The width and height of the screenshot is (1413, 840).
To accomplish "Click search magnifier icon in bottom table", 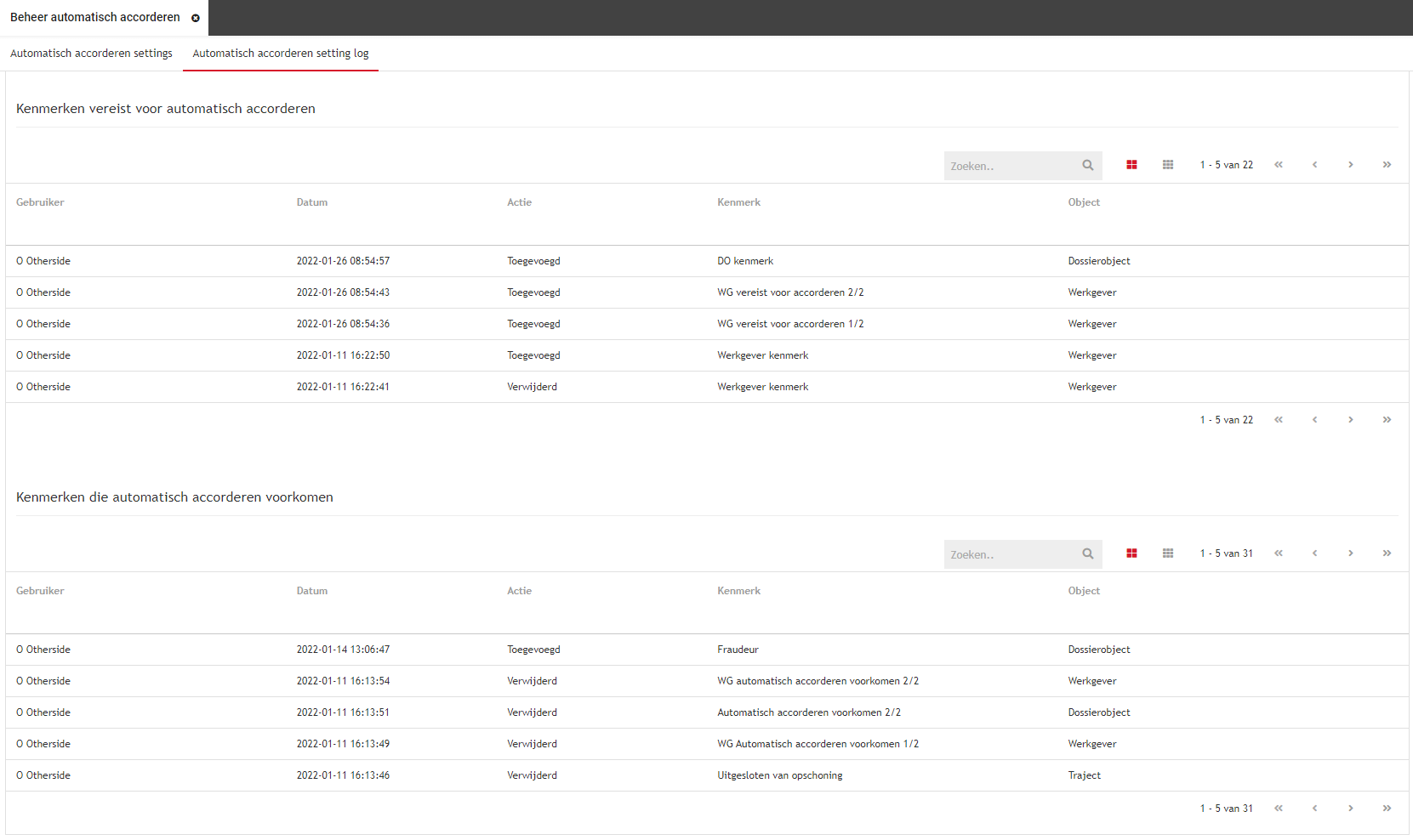I will tap(1087, 554).
